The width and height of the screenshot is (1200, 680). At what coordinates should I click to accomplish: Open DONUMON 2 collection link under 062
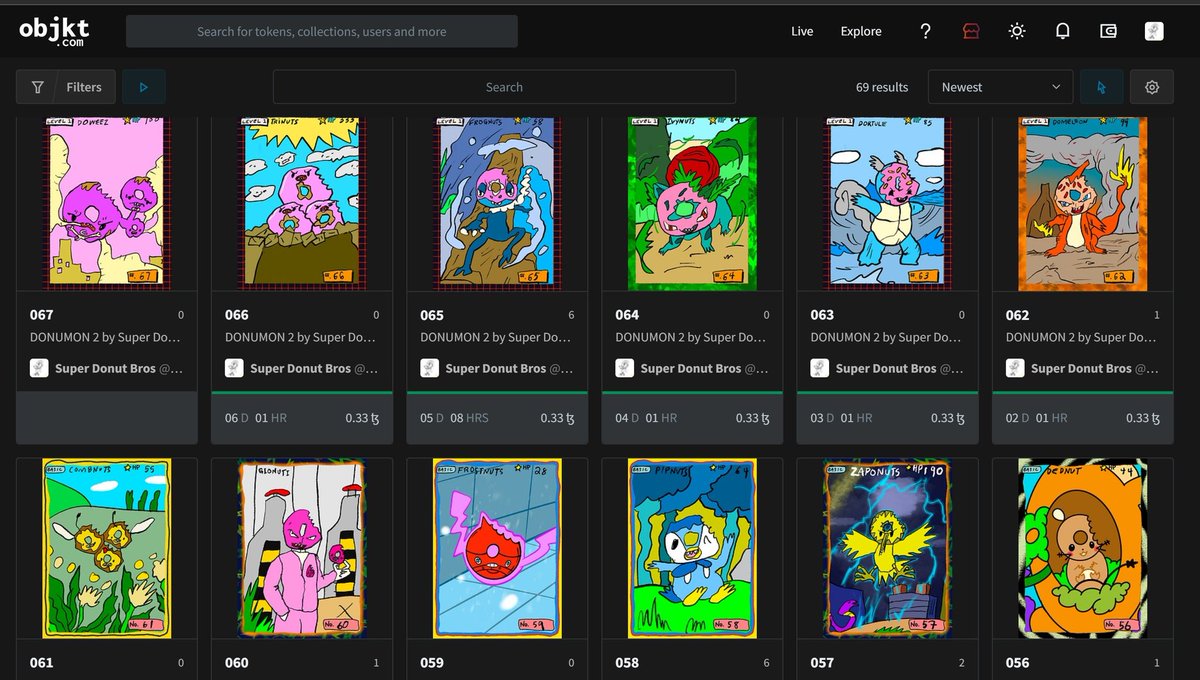1082,338
